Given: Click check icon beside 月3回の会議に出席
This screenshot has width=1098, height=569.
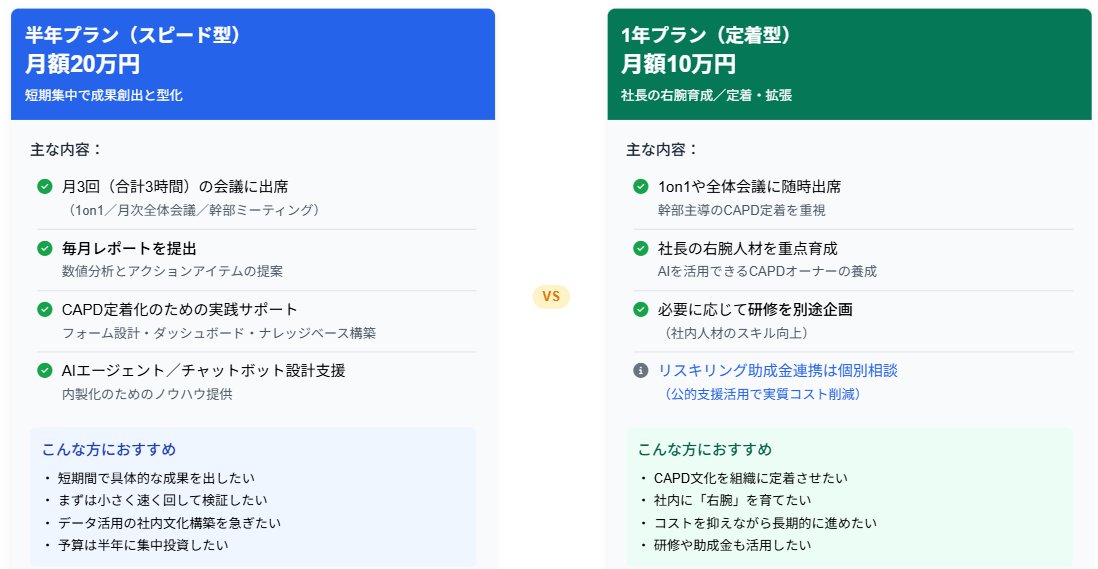Looking at the screenshot, I should (x=44, y=186).
